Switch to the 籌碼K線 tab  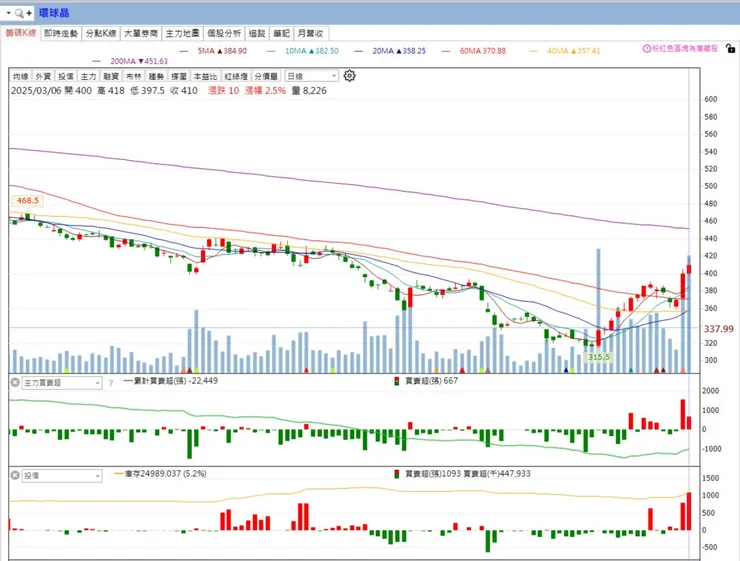tap(21, 33)
